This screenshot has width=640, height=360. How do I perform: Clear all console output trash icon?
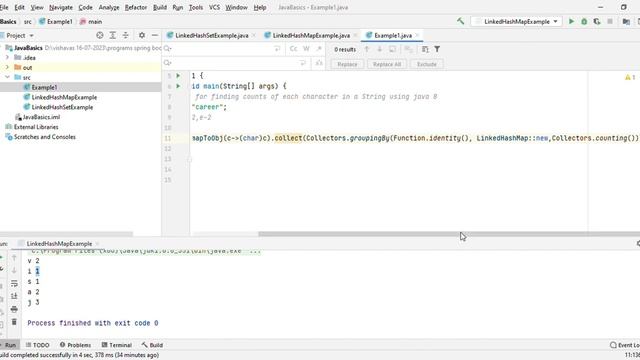[14, 322]
